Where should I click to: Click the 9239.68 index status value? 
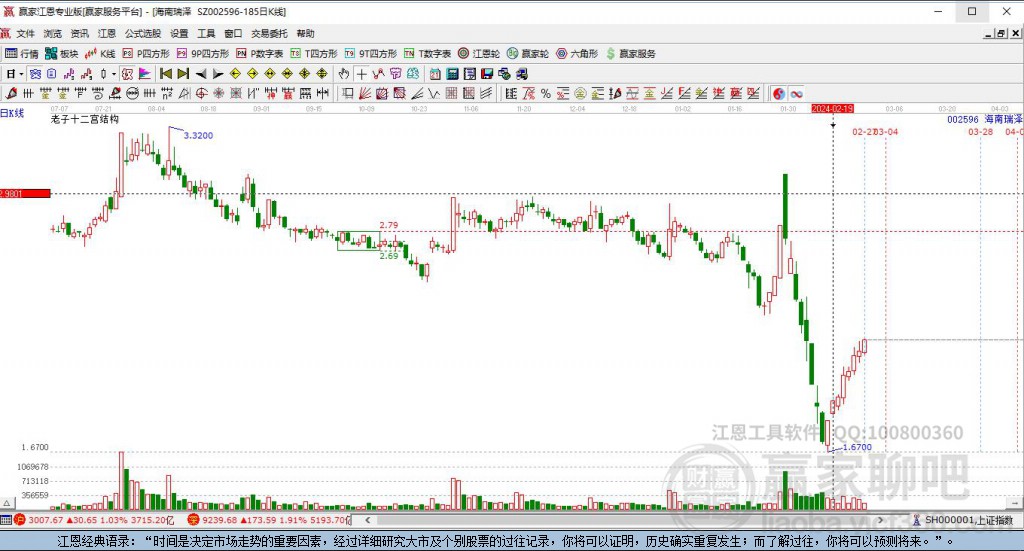(220, 520)
